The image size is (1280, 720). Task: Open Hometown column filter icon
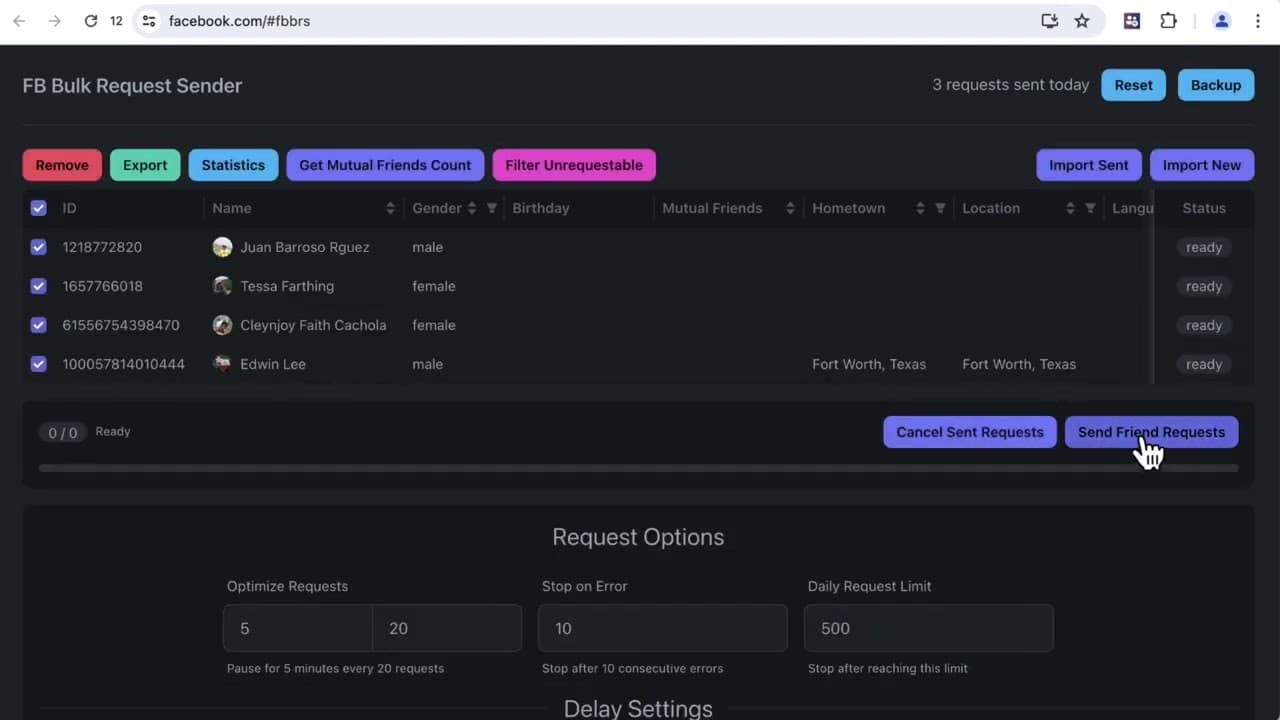click(940, 208)
